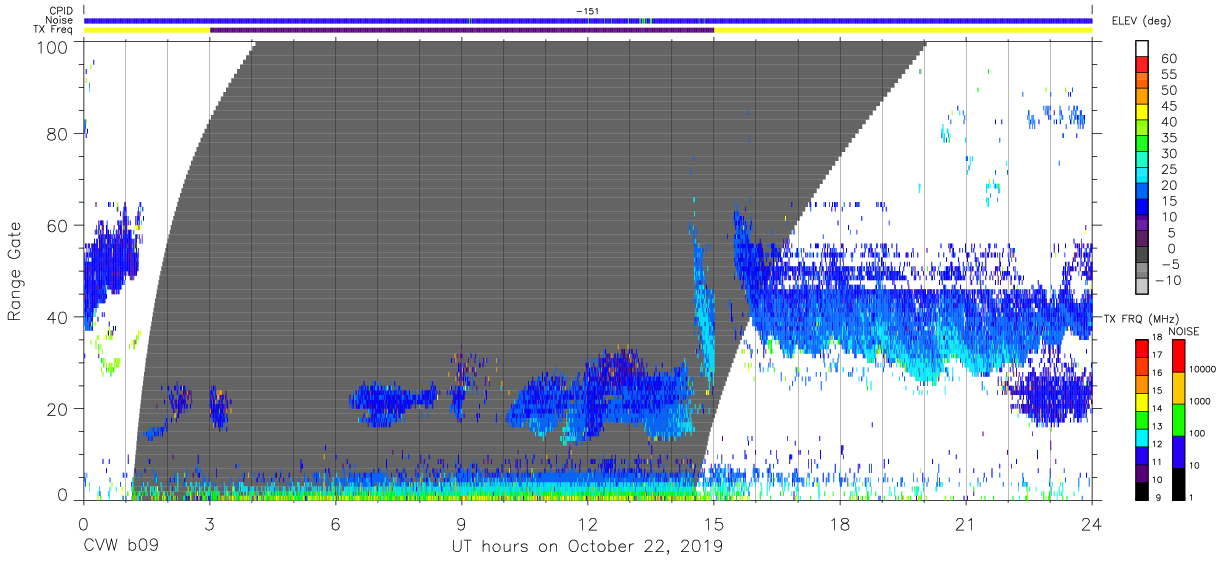Click the 25 label on ELEV color bar
The width and height of the screenshot is (1228, 567).
tap(1168, 169)
